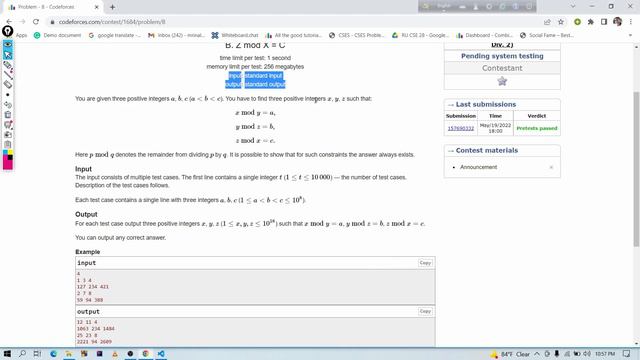Open Whiteboard.chat bookmark
Viewport: 640px width, 360px height.
235,36
